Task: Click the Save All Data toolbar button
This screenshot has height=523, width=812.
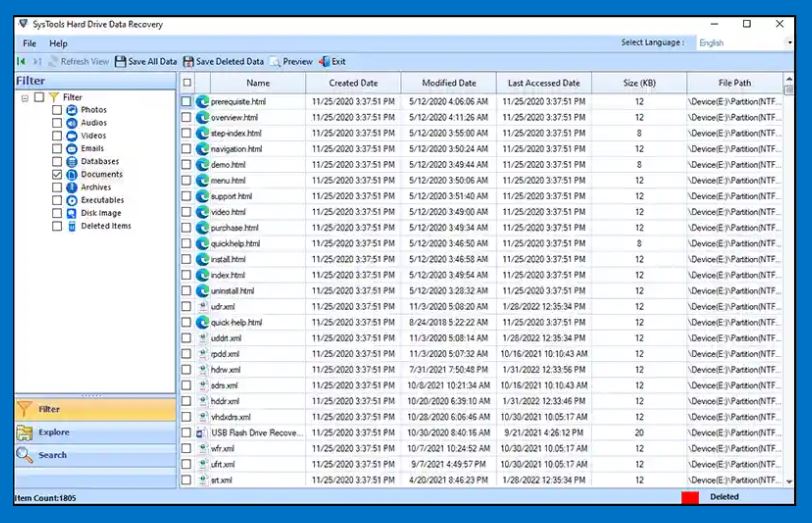Action: tap(146, 62)
